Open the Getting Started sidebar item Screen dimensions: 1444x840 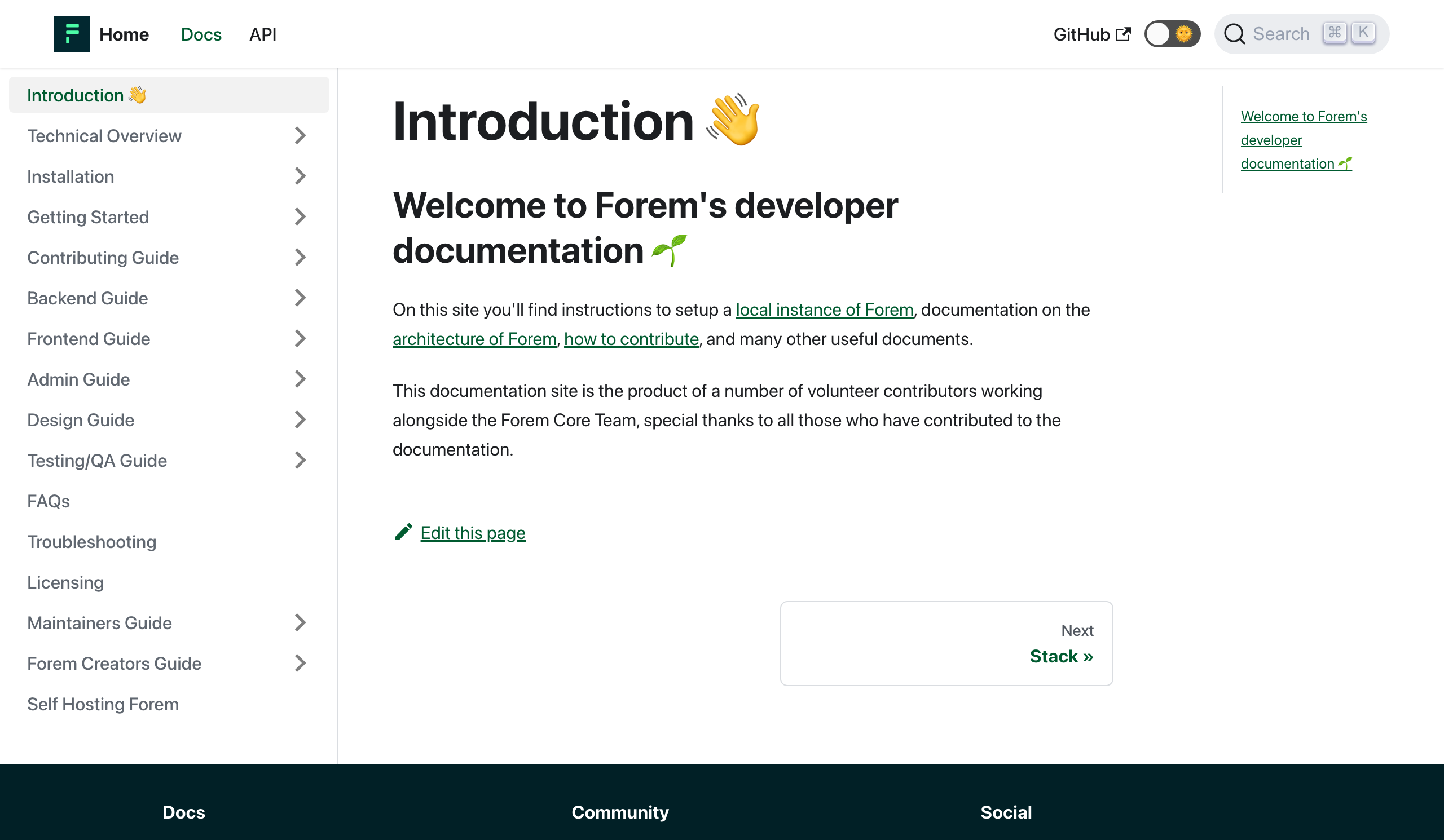tap(87, 217)
